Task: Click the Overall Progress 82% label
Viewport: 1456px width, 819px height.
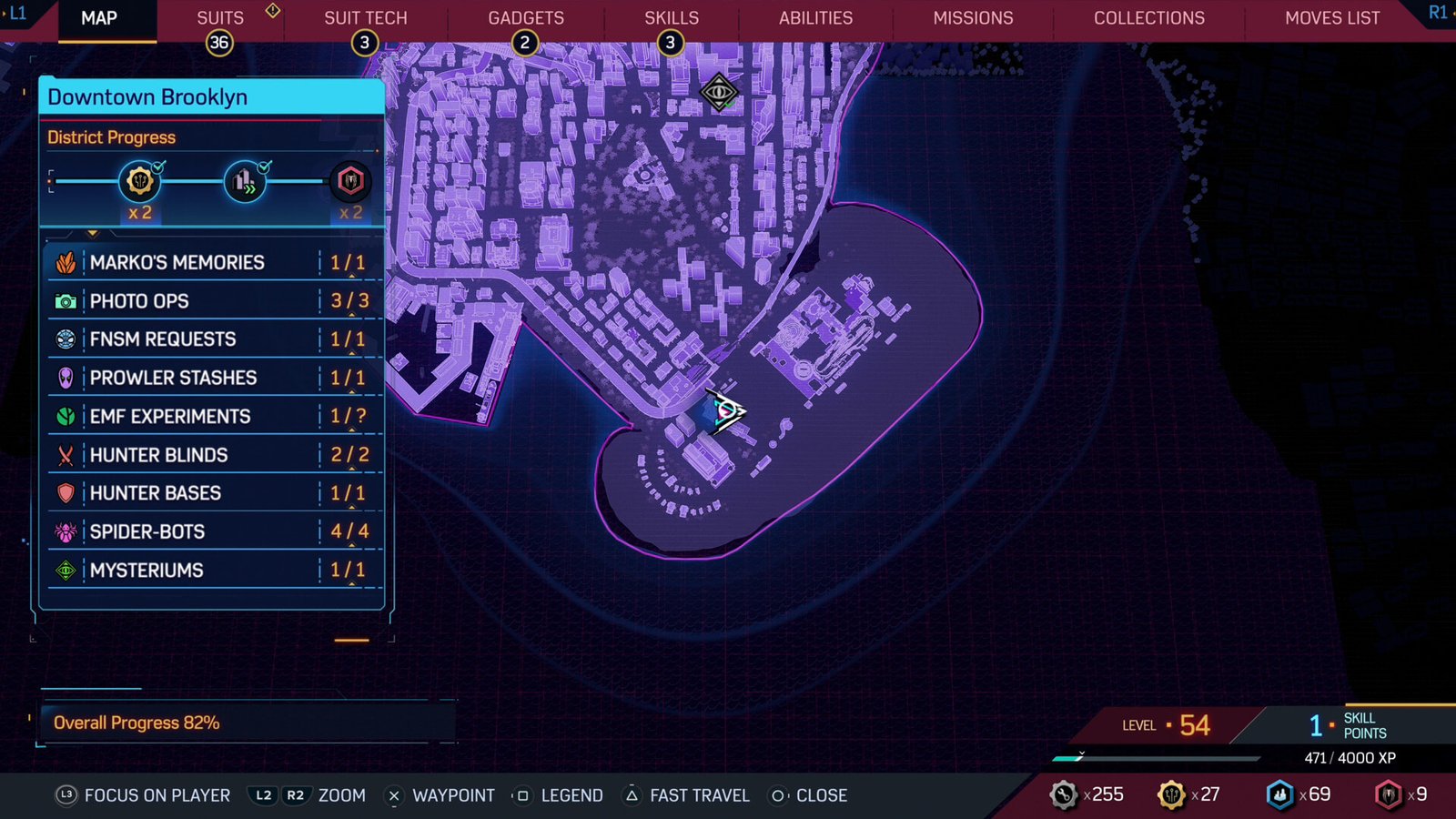Action: [136, 723]
